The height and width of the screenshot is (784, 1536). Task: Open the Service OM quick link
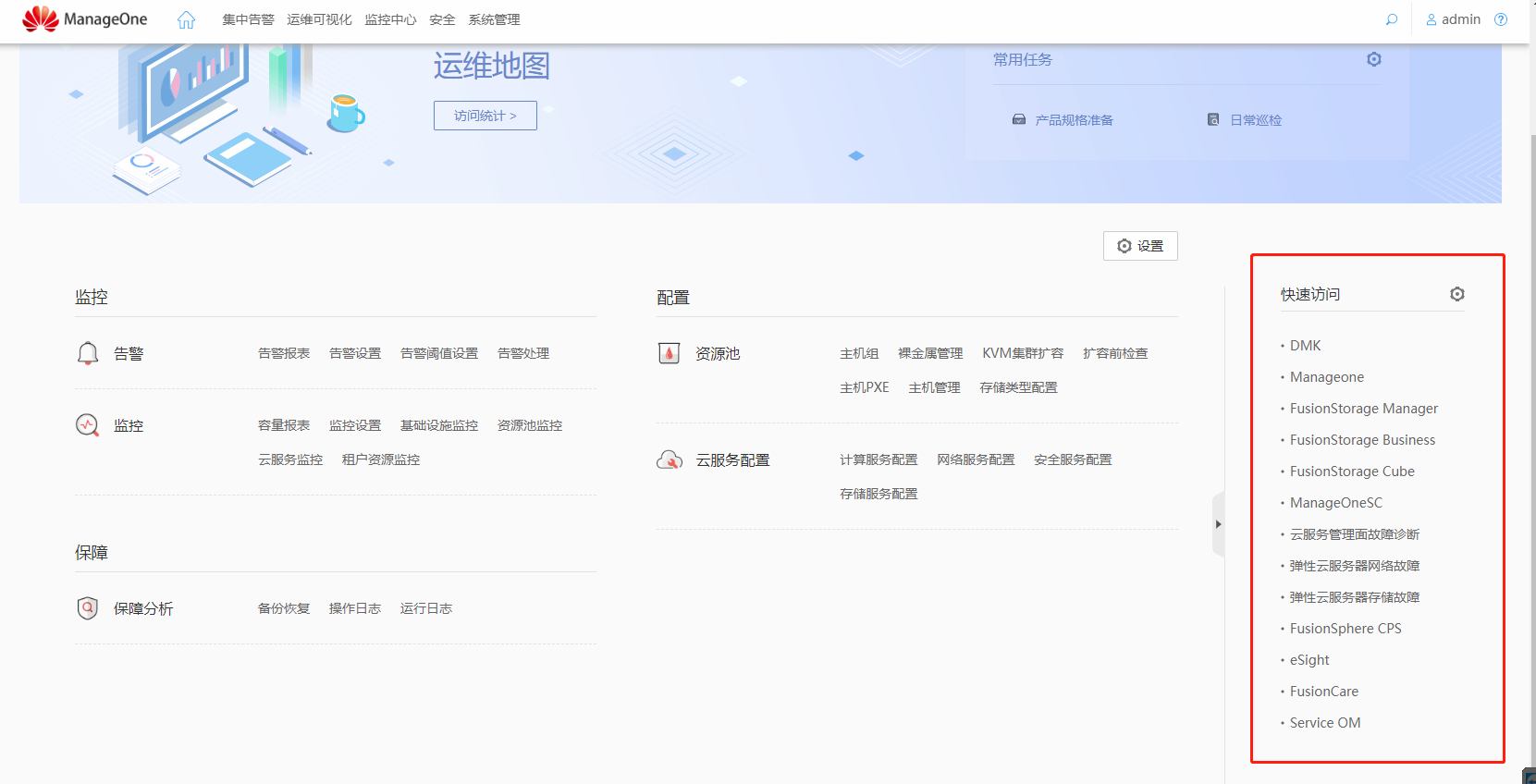click(x=1325, y=723)
